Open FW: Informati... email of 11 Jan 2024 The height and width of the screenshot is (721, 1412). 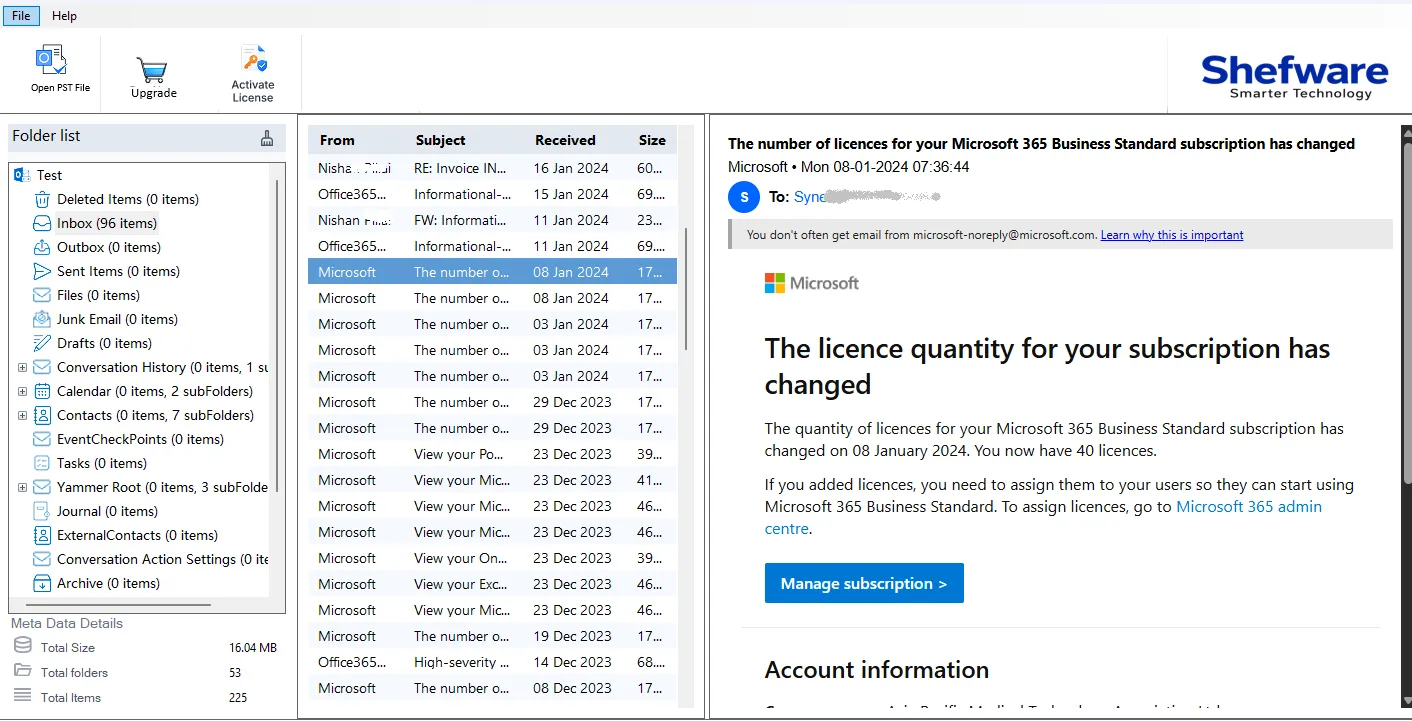pyautogui.click(x=492, y=220)
